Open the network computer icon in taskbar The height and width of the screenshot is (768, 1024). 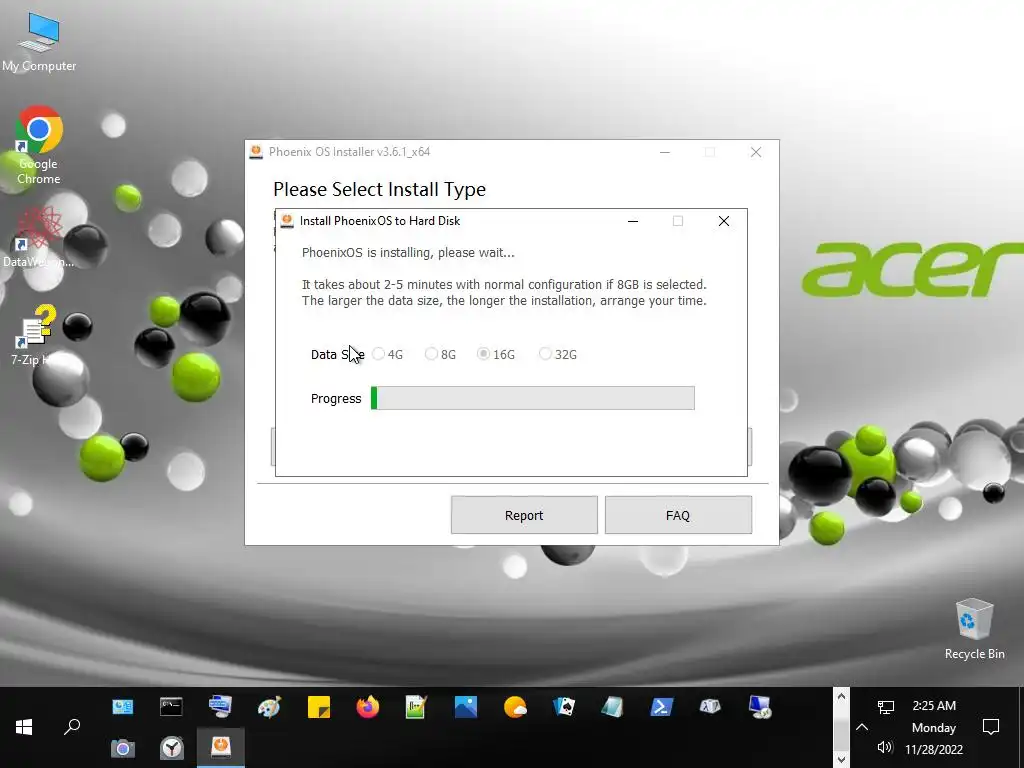click(x=220, y=707)
